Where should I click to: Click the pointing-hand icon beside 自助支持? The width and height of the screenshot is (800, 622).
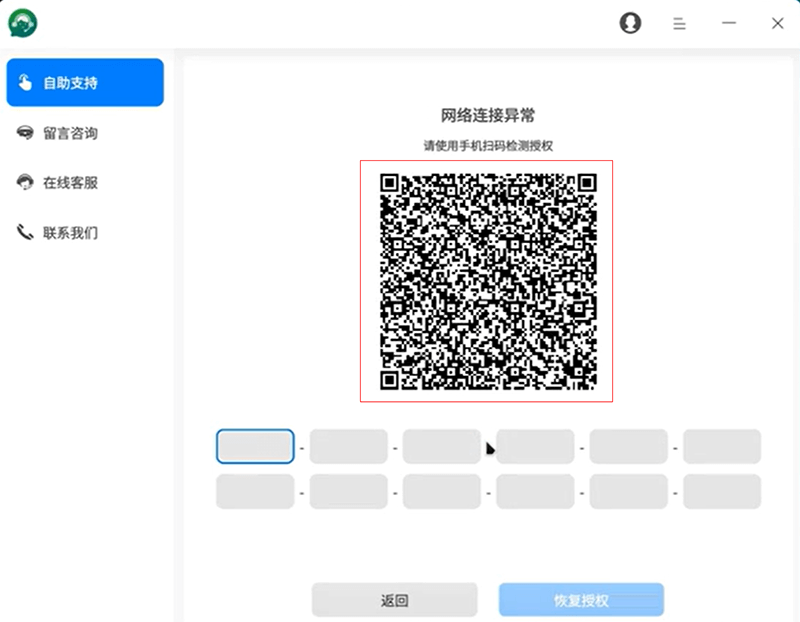[x=24, y=82]
